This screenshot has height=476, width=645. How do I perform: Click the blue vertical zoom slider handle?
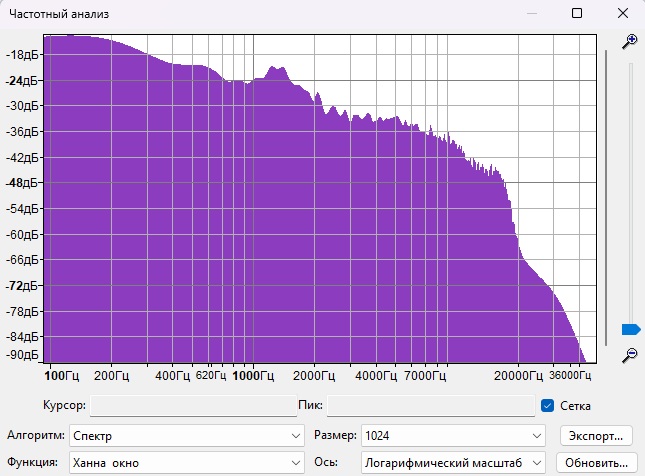coord(631,330)
